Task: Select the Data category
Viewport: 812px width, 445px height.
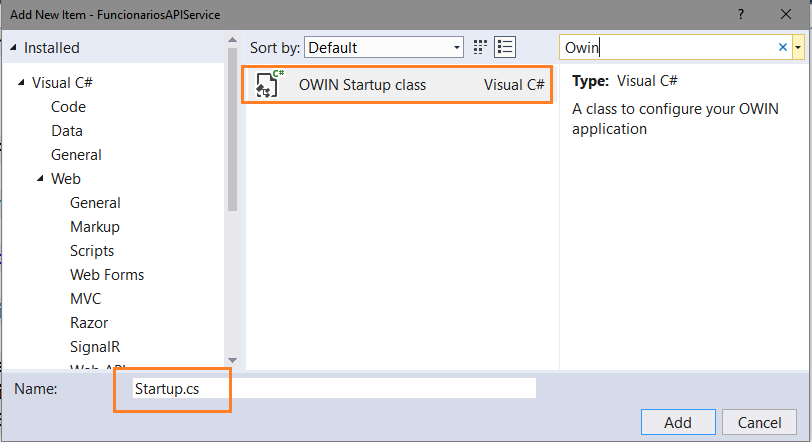Action: (x=67, y=131)
